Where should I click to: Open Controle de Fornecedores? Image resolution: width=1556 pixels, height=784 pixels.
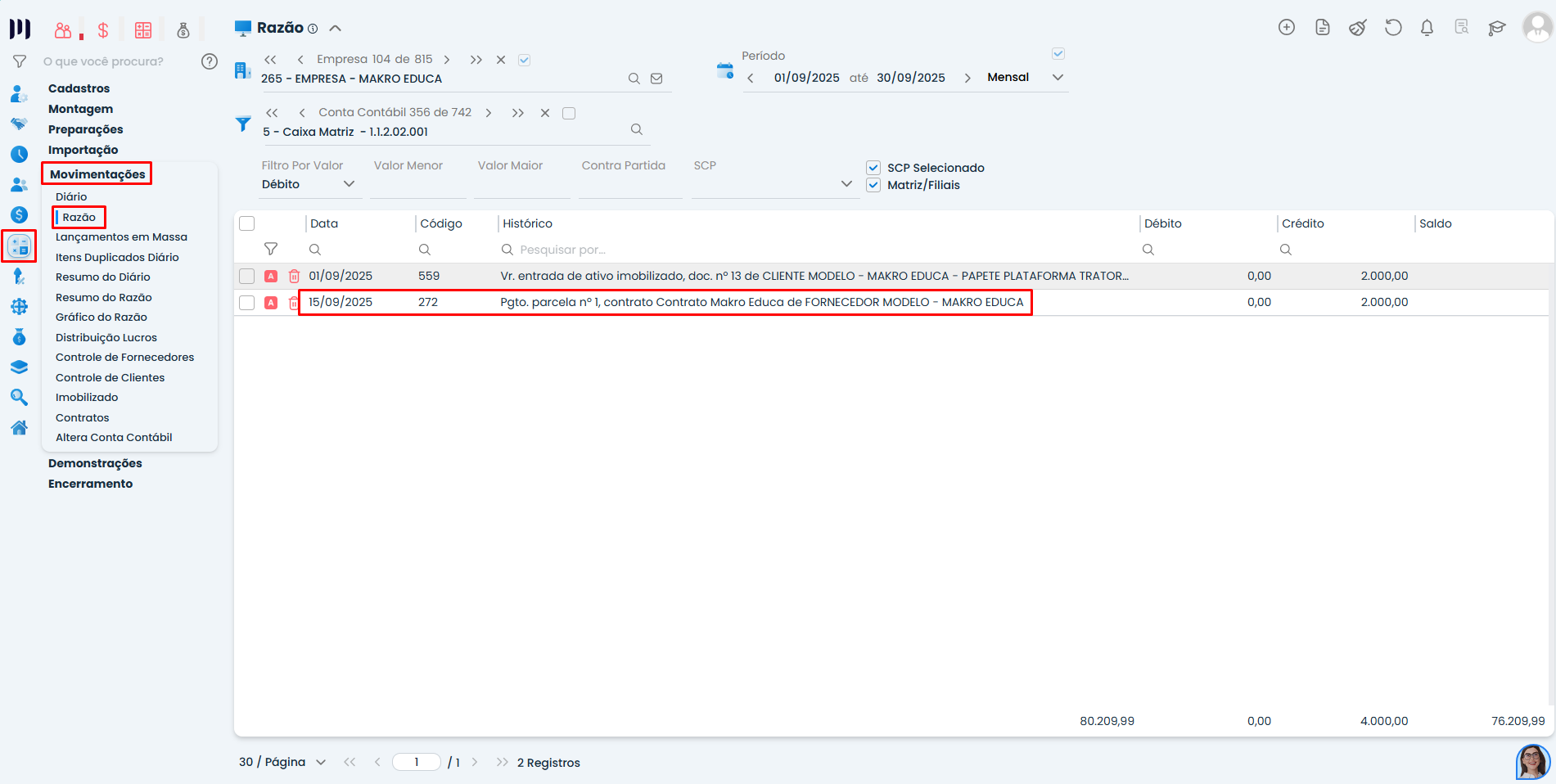[x=125, y=357]
